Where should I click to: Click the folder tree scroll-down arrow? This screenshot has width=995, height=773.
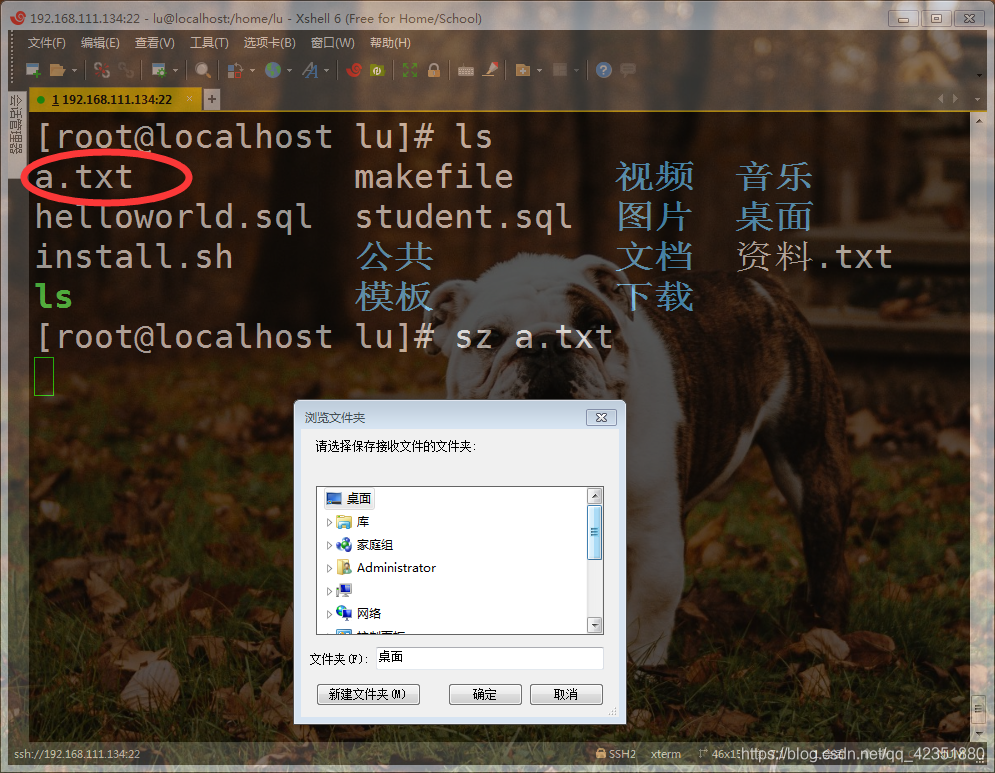595,625
